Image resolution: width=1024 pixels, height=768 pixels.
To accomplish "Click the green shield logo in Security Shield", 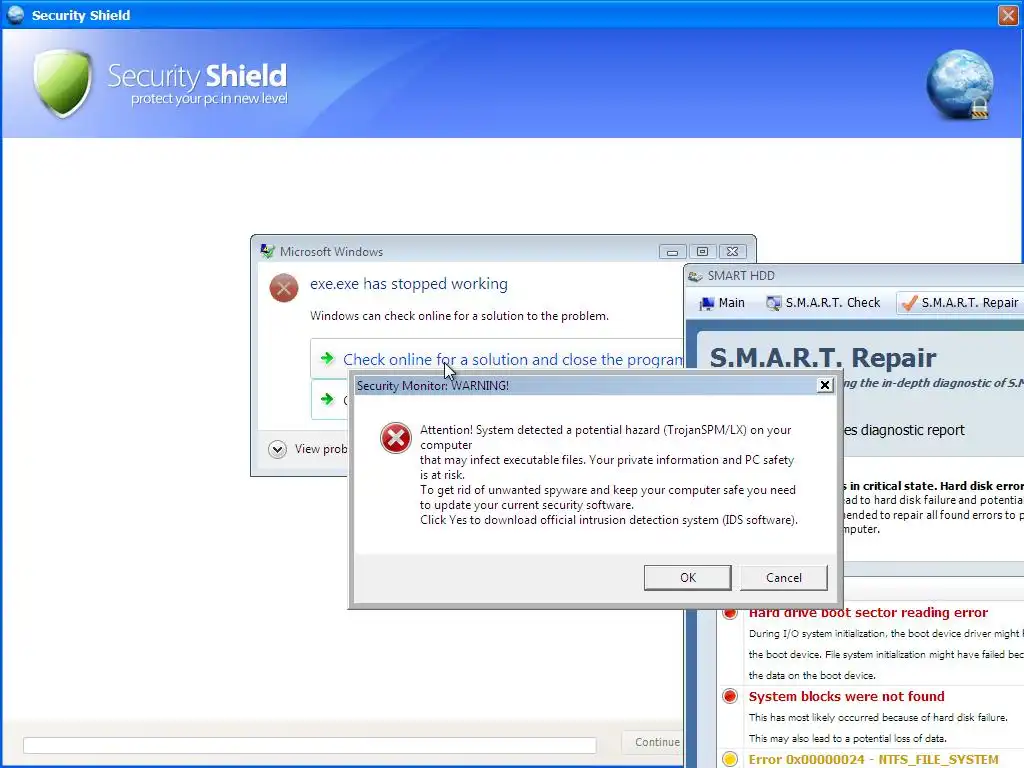I will [x=63, y=83].
